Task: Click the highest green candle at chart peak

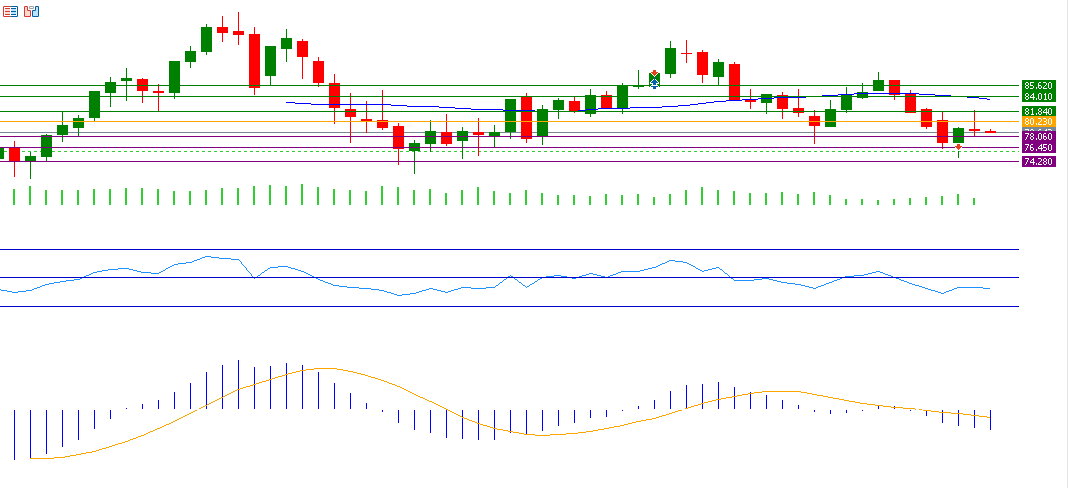Action: pyautogui.click(x=206, y=39)
